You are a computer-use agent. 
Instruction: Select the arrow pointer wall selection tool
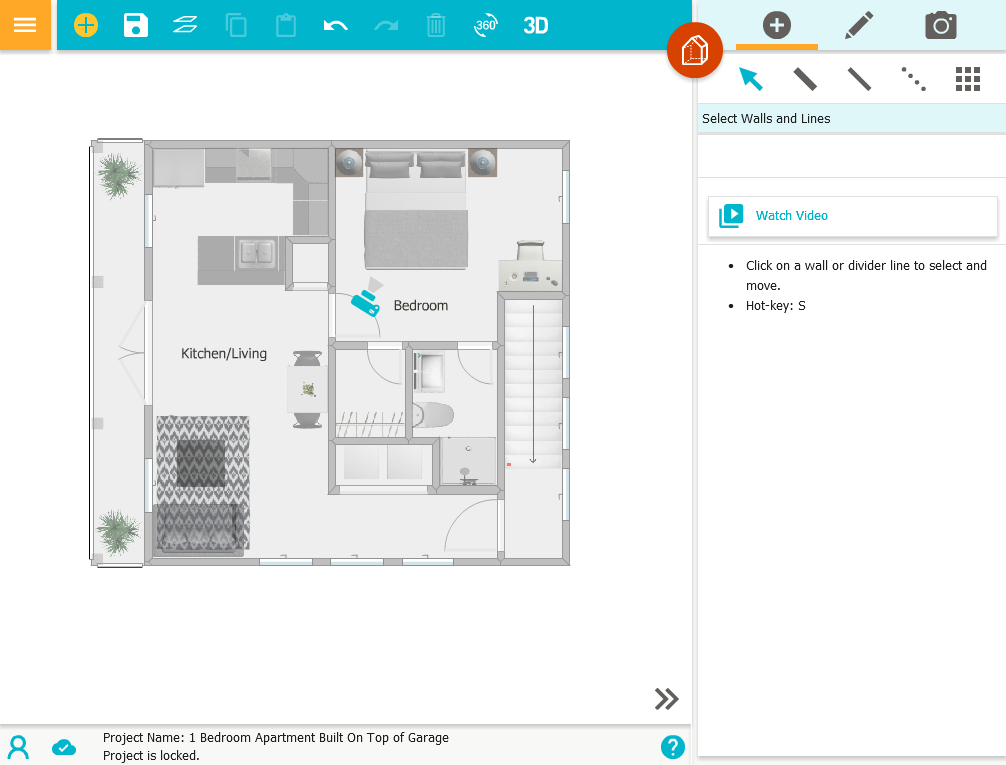click(x=750, y=79)
